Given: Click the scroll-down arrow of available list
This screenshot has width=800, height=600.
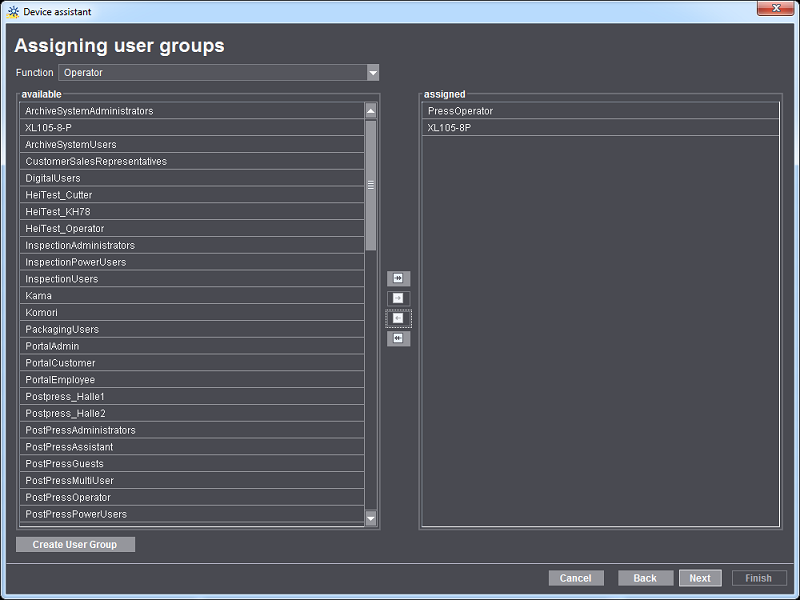Looking at the screenshot, I should 371,519.
